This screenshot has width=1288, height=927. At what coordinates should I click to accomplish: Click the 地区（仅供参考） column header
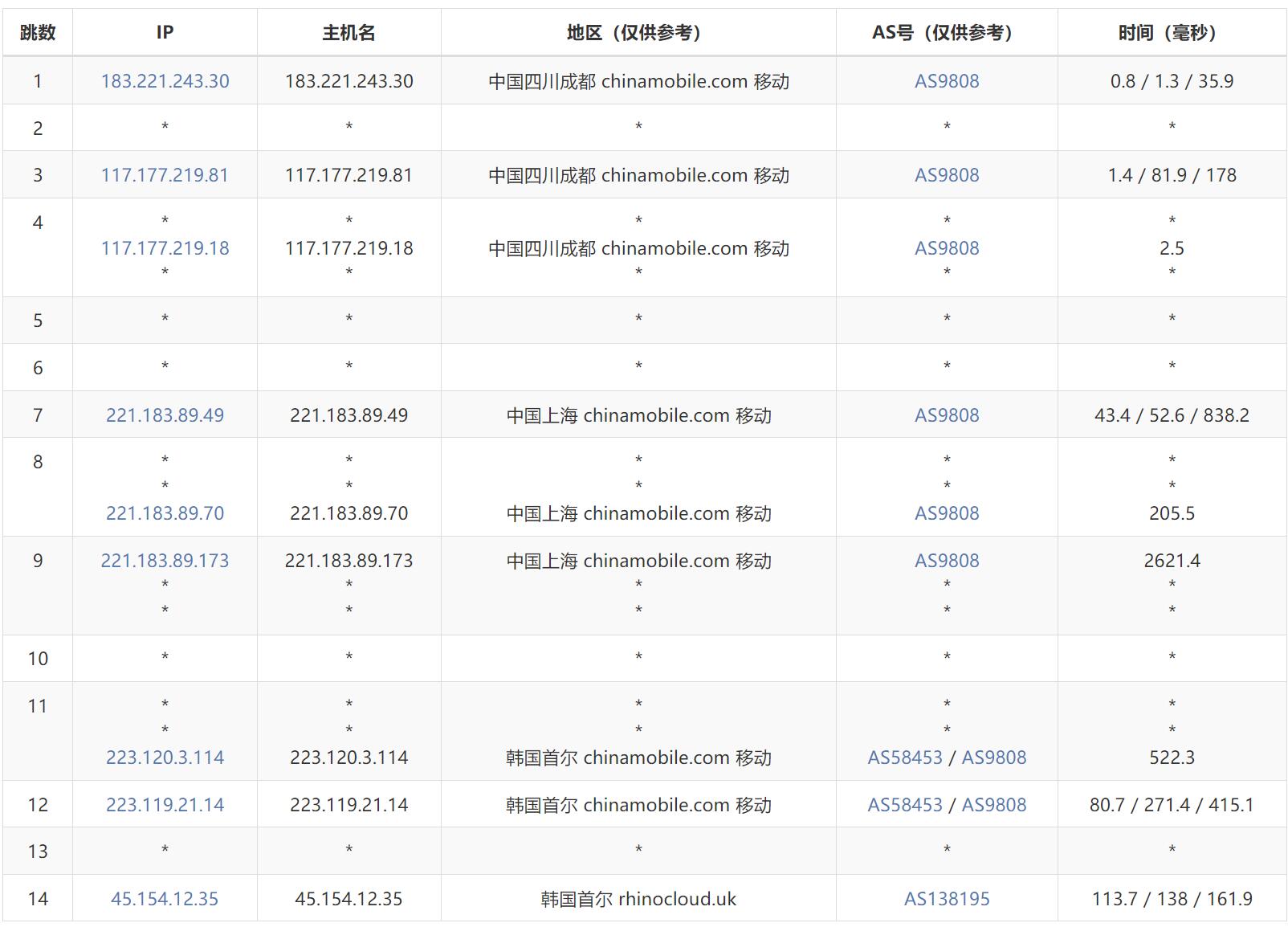click(638, 33)
